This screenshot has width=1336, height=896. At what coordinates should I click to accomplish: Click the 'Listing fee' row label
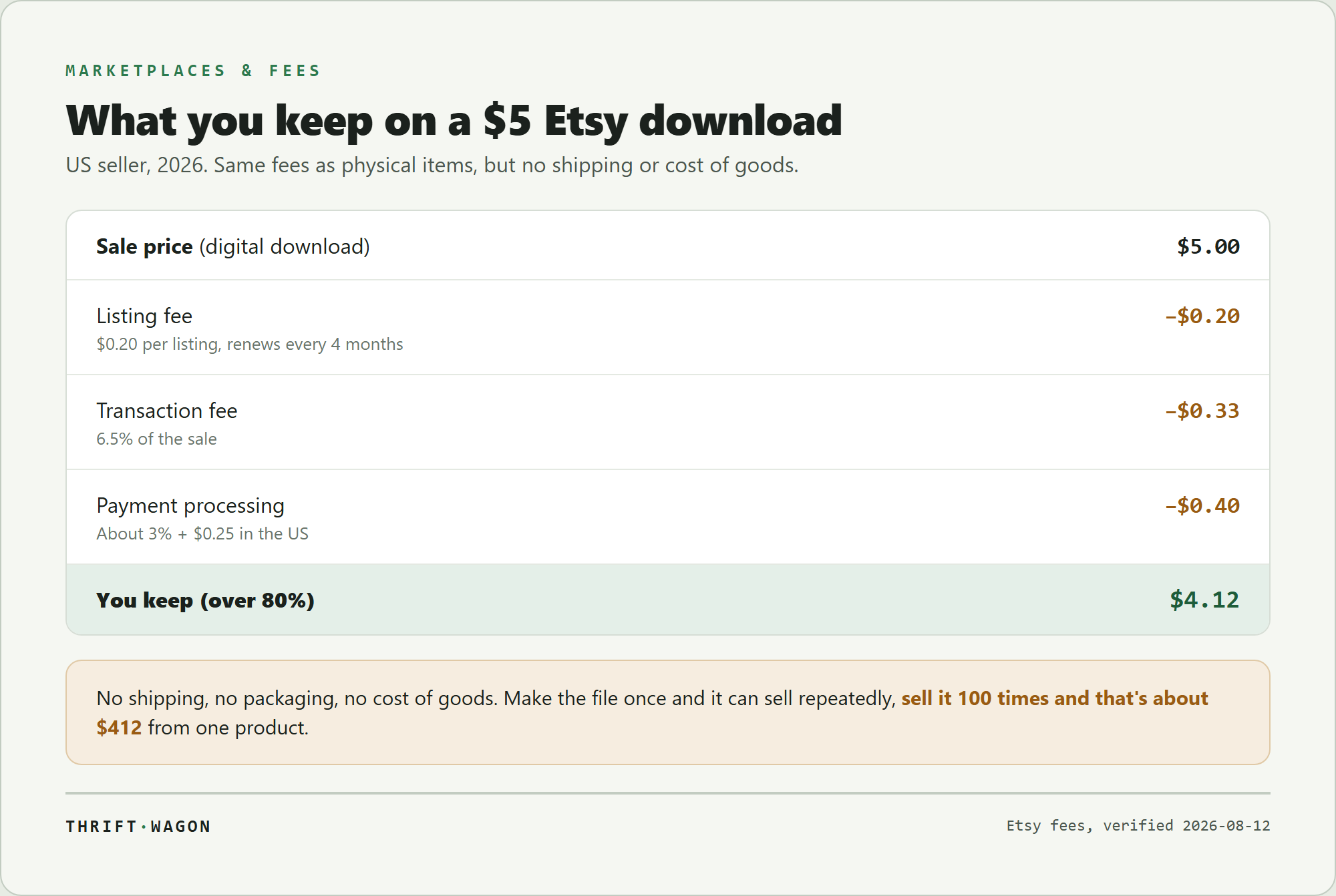(x=144, y=316)
